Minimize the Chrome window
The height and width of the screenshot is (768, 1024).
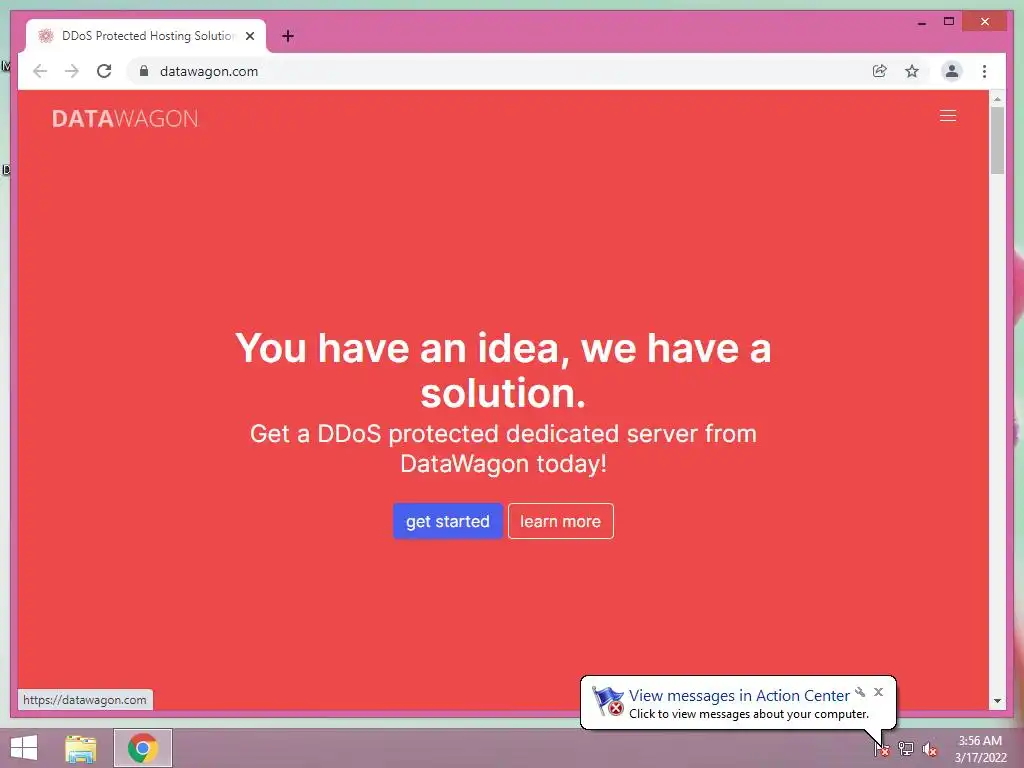[921, 22]
